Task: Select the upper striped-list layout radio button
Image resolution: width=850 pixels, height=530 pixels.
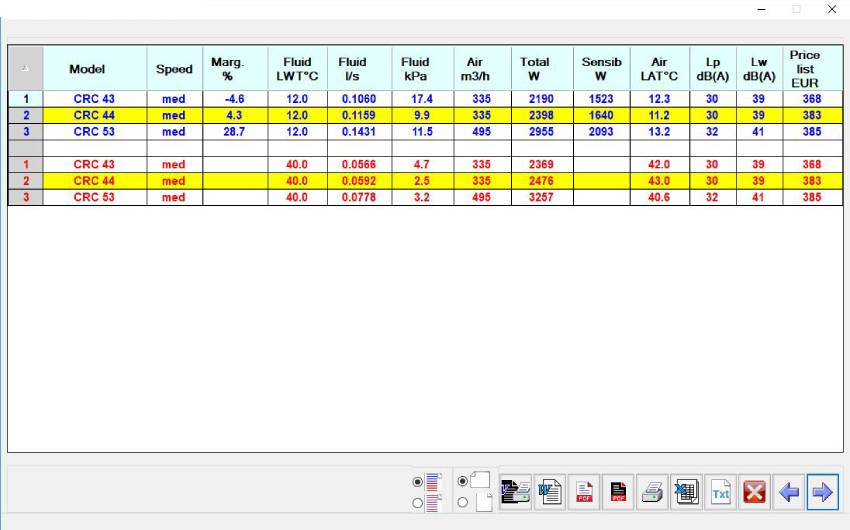Action: [417, 482]
